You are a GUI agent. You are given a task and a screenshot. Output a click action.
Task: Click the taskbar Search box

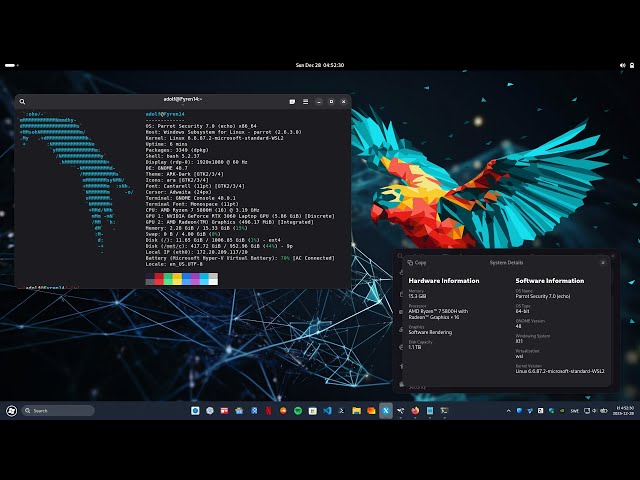point(58,411)
